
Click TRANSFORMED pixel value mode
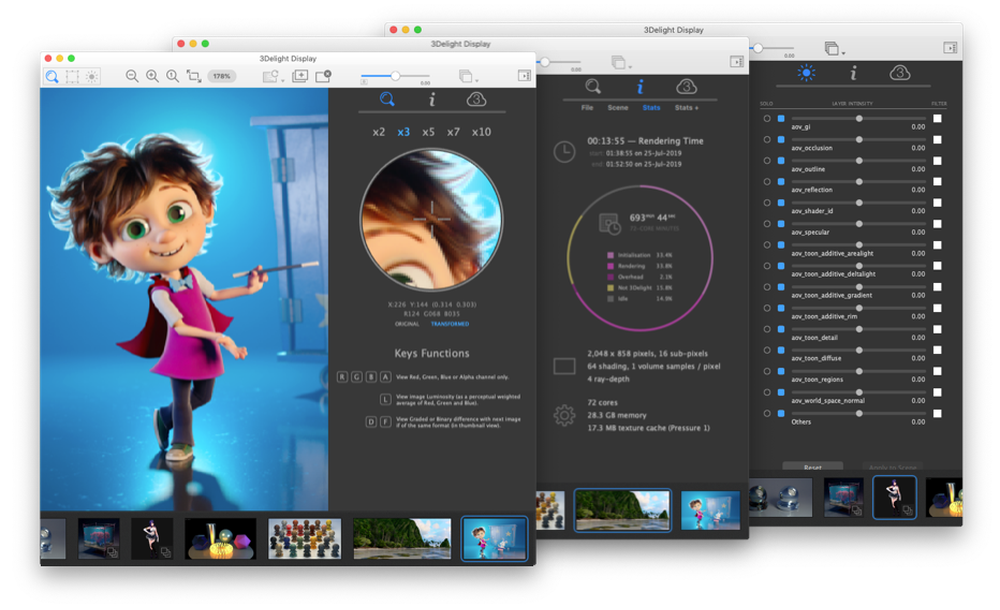(x=450, y=324)
